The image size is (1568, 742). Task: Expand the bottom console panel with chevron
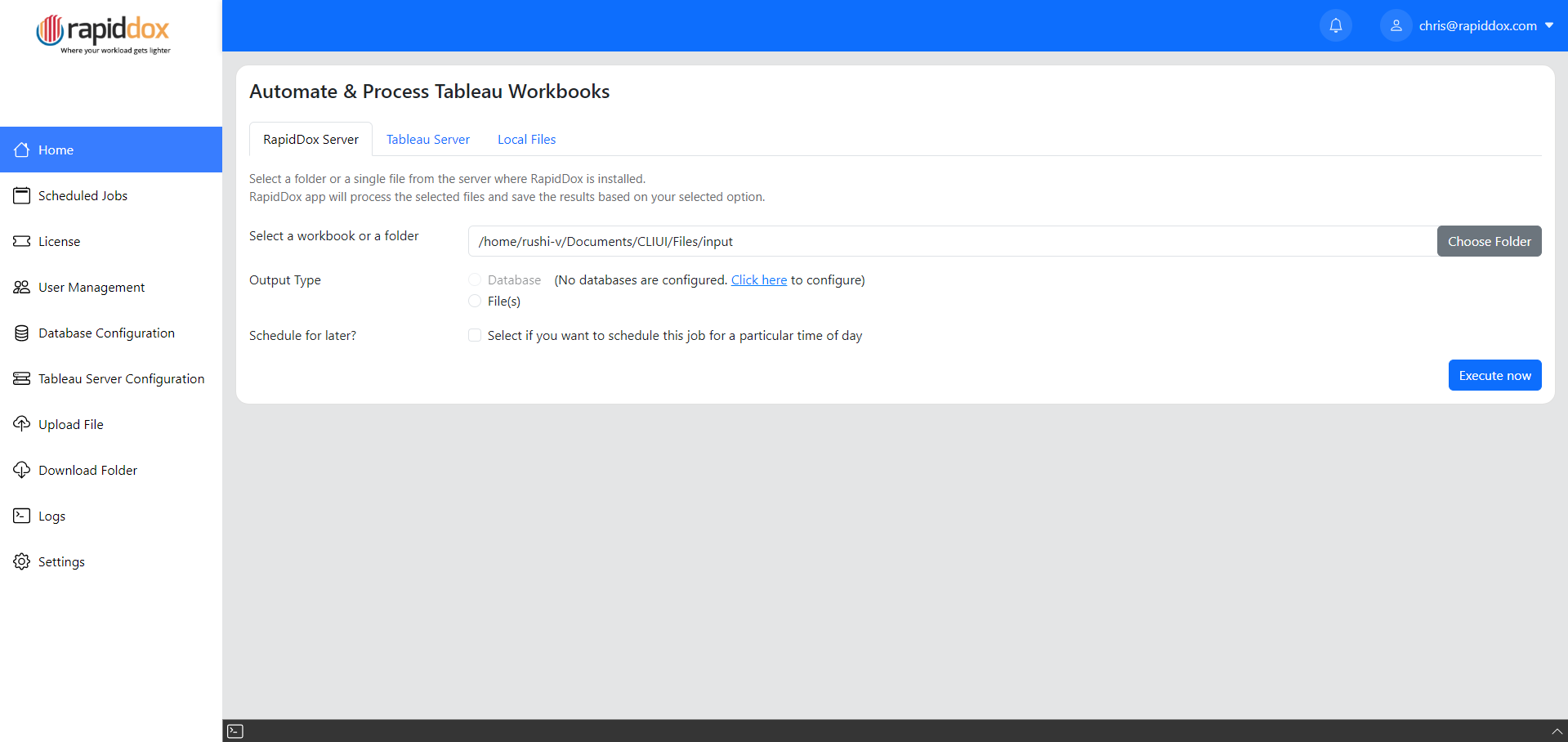(x=1557, y=731)
